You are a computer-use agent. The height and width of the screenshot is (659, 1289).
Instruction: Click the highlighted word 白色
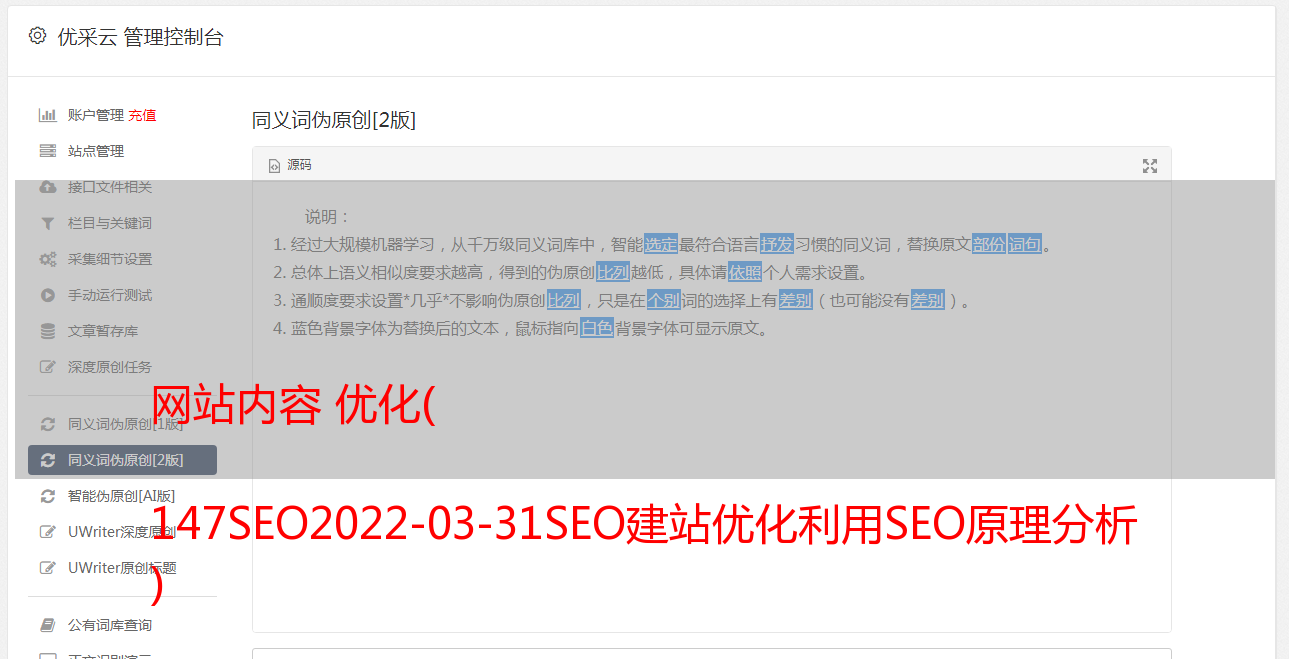[597, 328]
